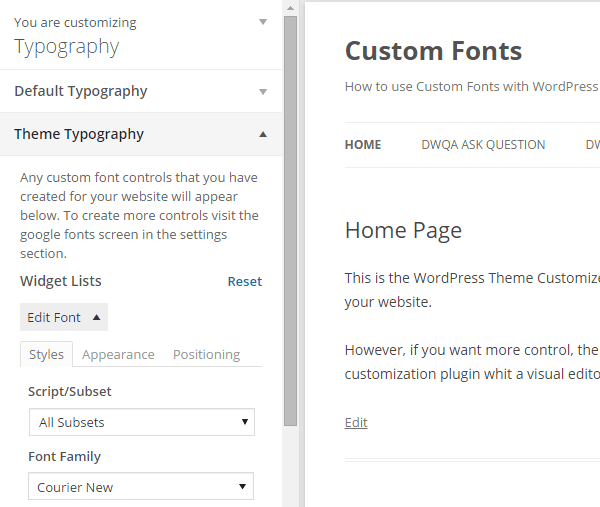Click the sidebar scrollbar up arrow

(291, 8)
